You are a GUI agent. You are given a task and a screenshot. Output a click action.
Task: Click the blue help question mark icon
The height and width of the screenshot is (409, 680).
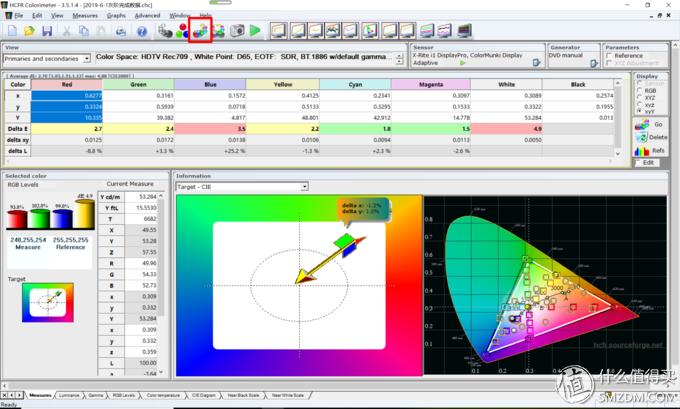tap(142, 32)
